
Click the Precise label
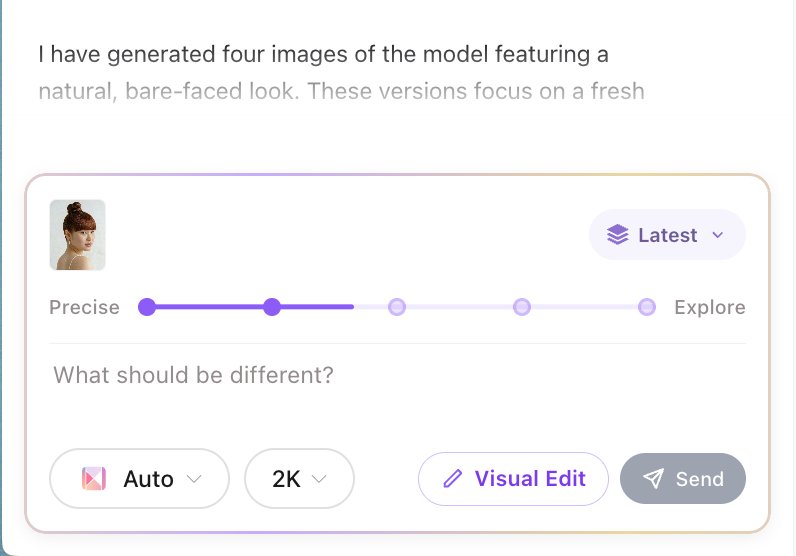(84, 307)
